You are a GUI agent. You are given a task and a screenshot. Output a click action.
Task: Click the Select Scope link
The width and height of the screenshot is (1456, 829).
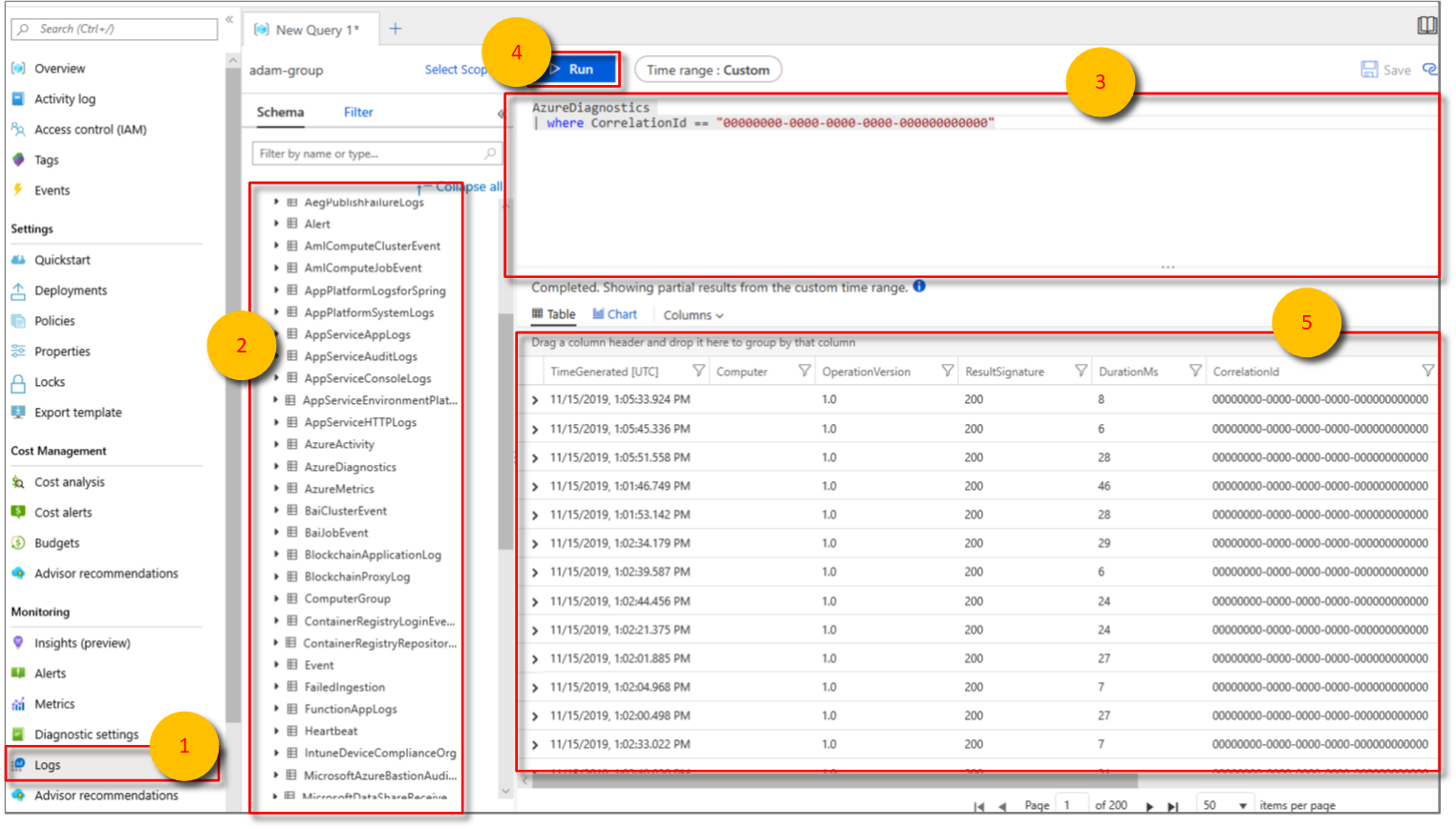(x=456, y=70)
